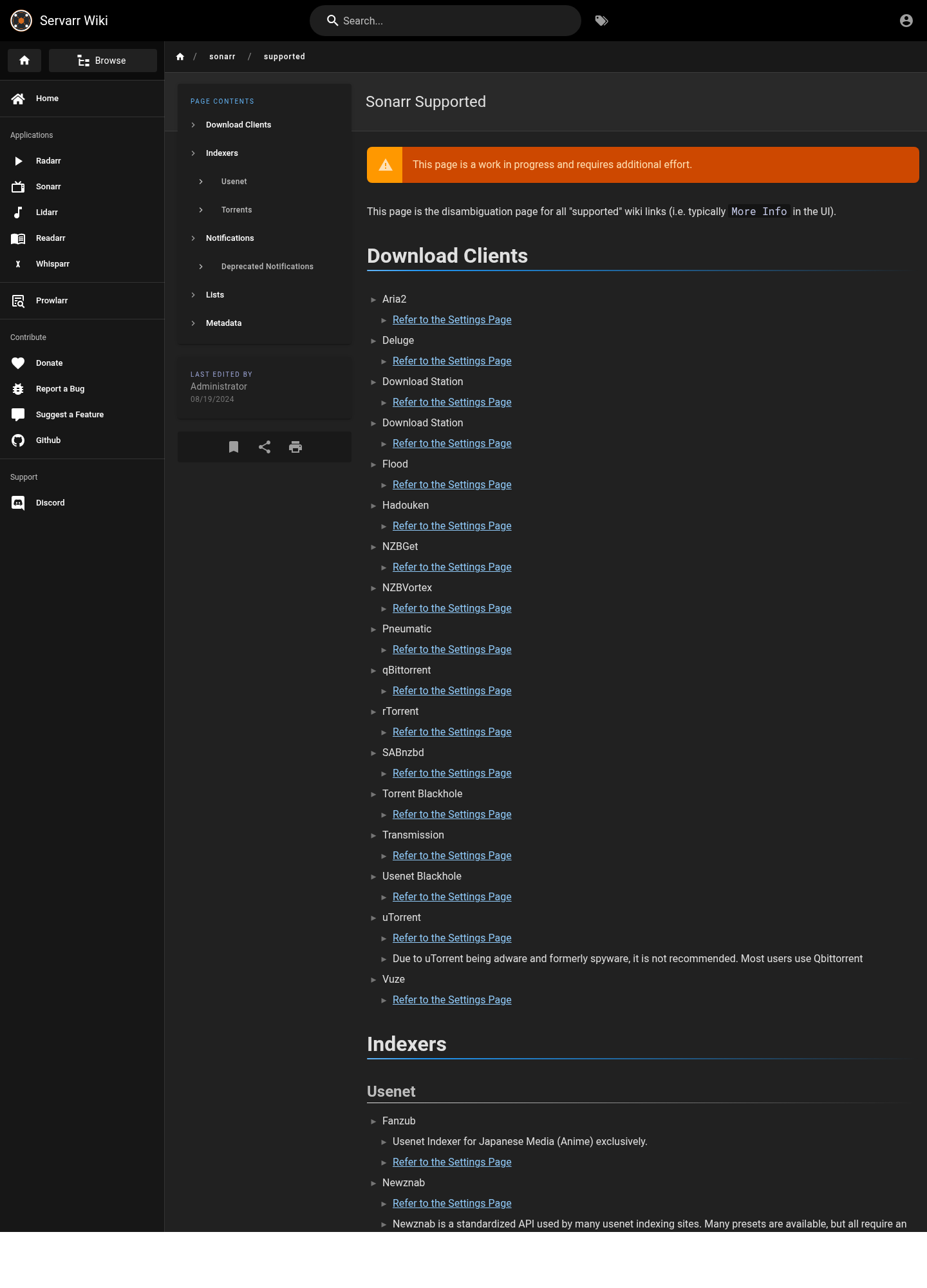Open Settings Page link under Vuze
Viewport: 927px width, 1288px height.
(452, 1000)
